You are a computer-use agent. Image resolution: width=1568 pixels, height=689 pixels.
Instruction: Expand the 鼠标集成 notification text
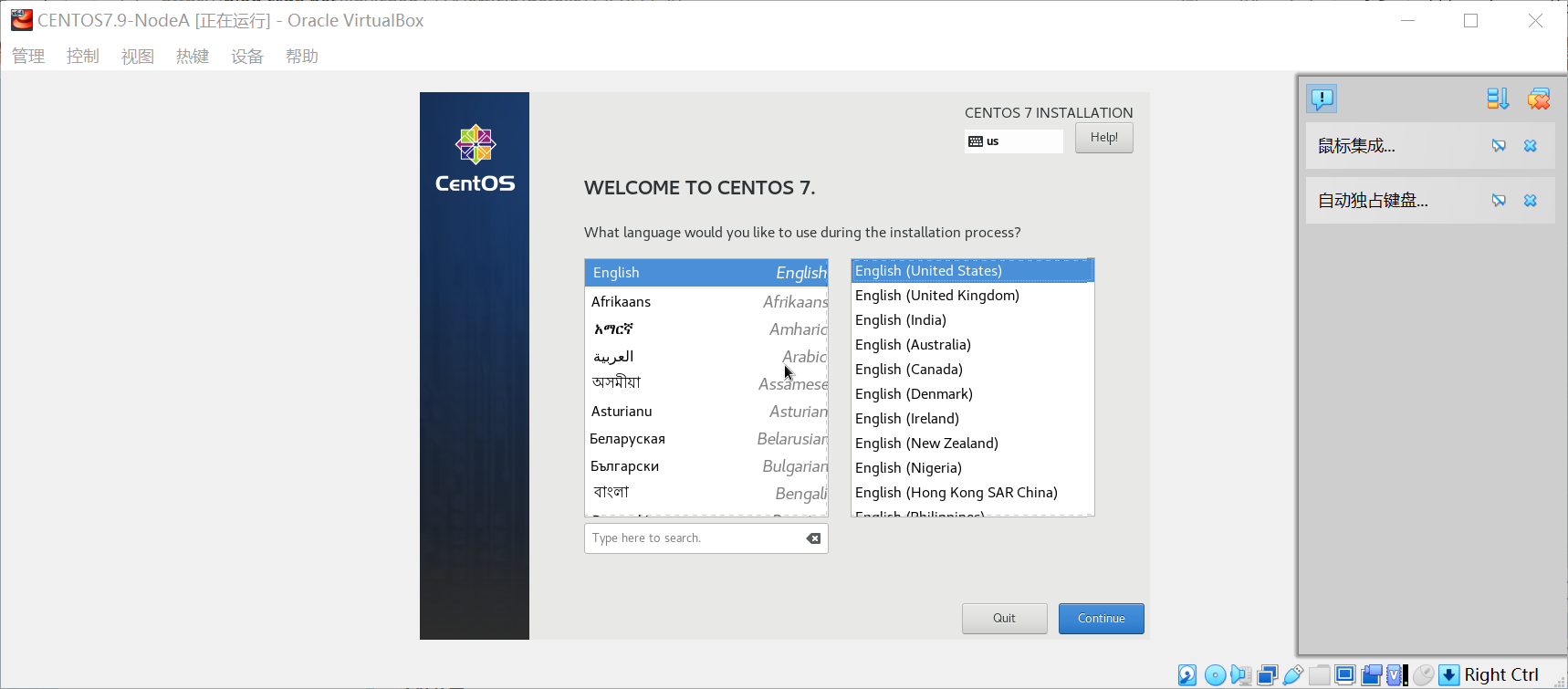point(1356,146)
